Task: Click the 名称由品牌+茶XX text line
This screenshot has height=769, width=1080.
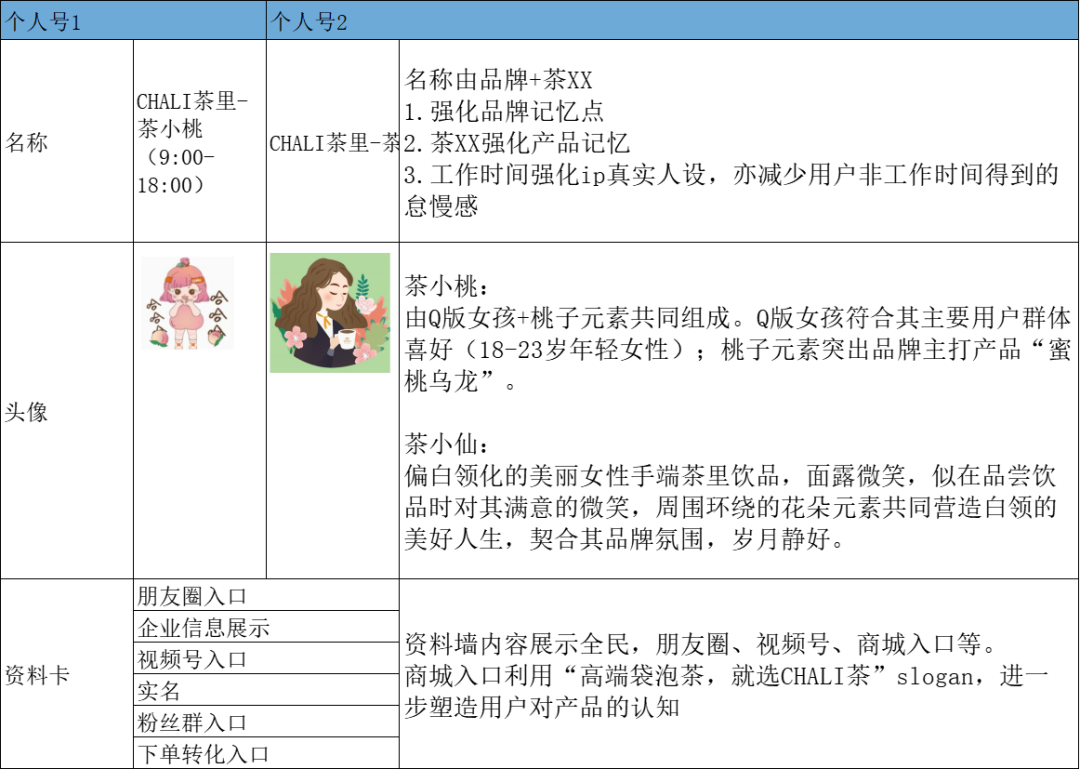Action: pyautogui.click(x=499, y=79)
